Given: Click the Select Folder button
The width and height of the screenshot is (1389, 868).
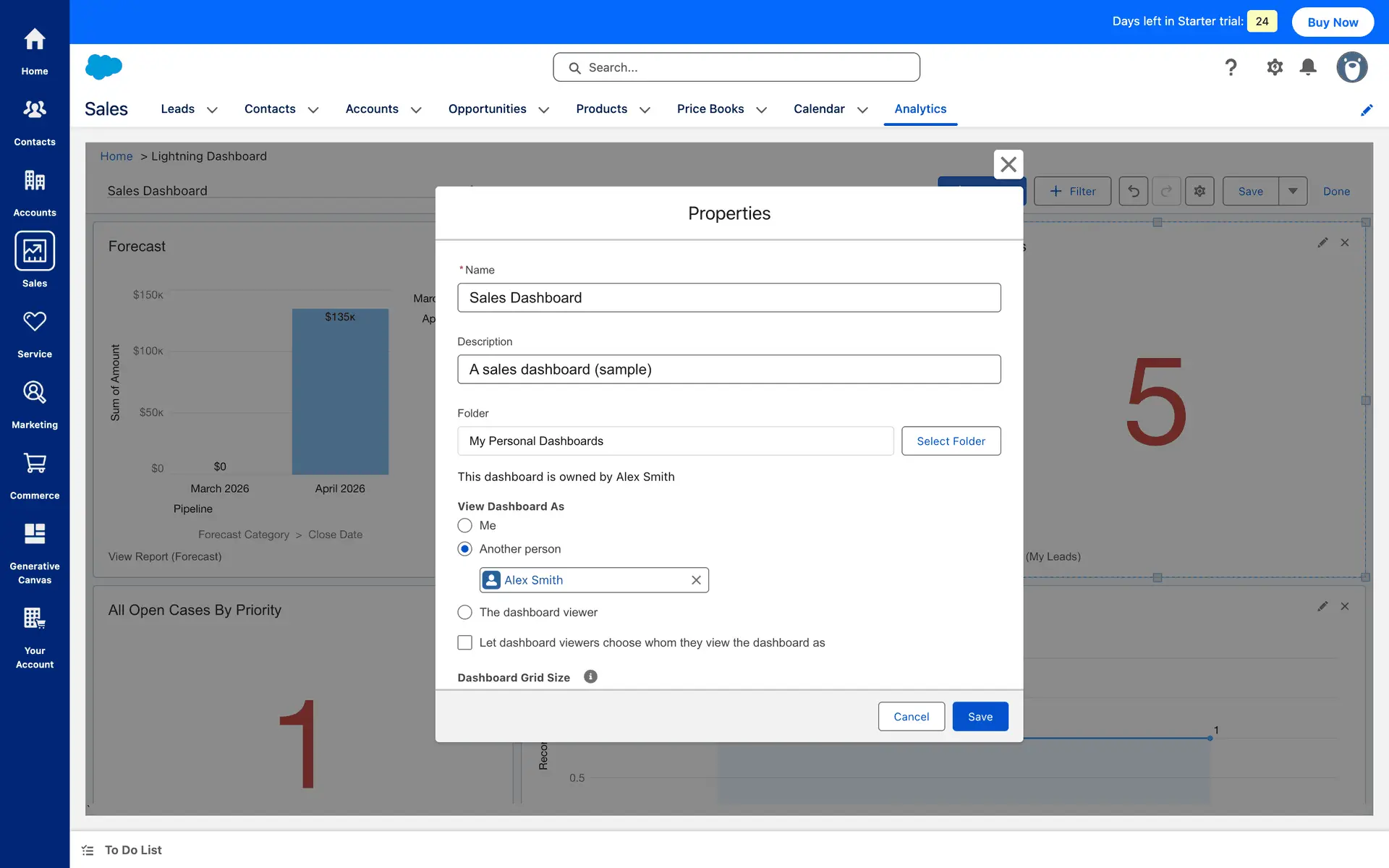Looking at the screenshot, I should (951, 441).
